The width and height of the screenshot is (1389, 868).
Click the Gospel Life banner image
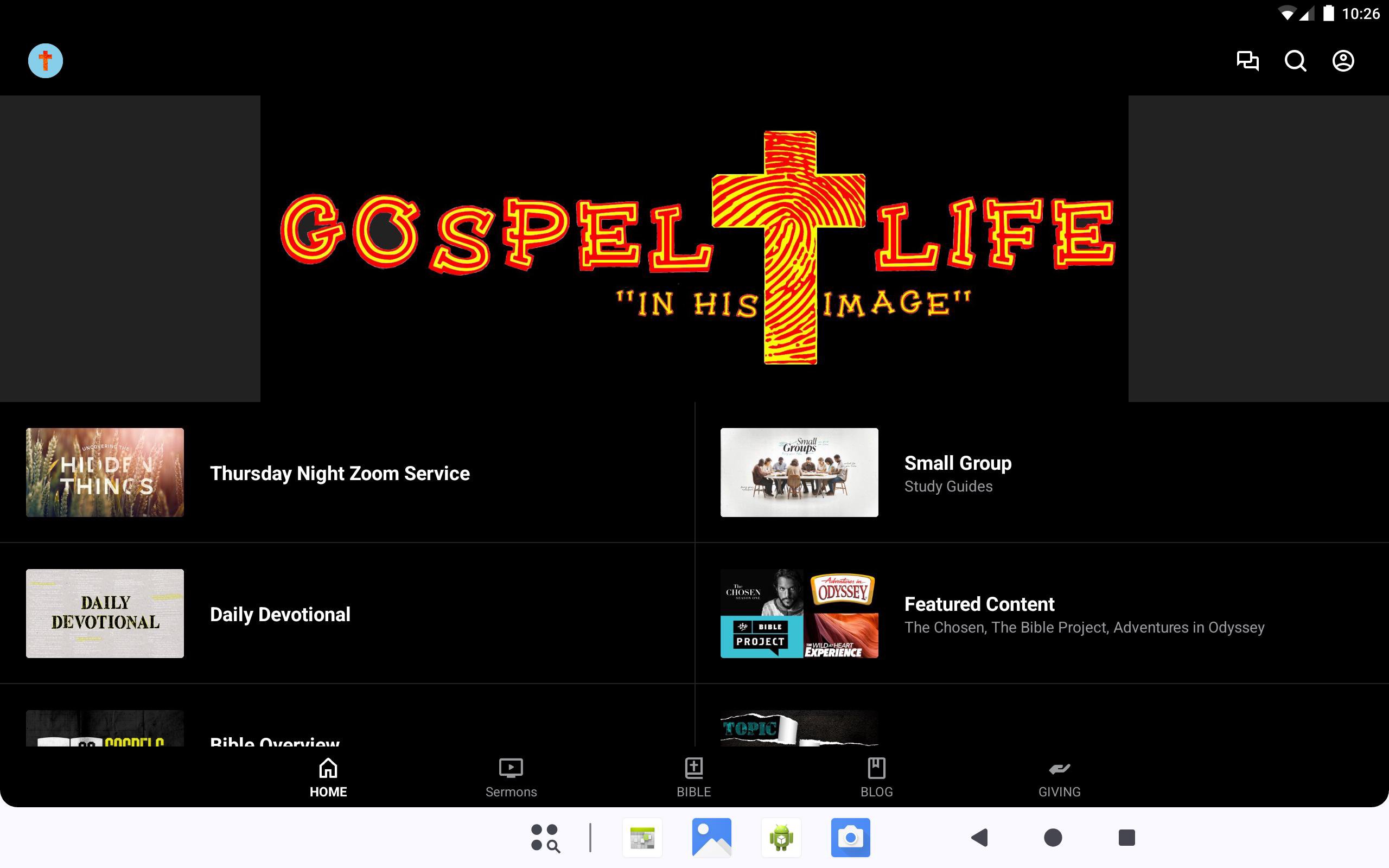694,248
